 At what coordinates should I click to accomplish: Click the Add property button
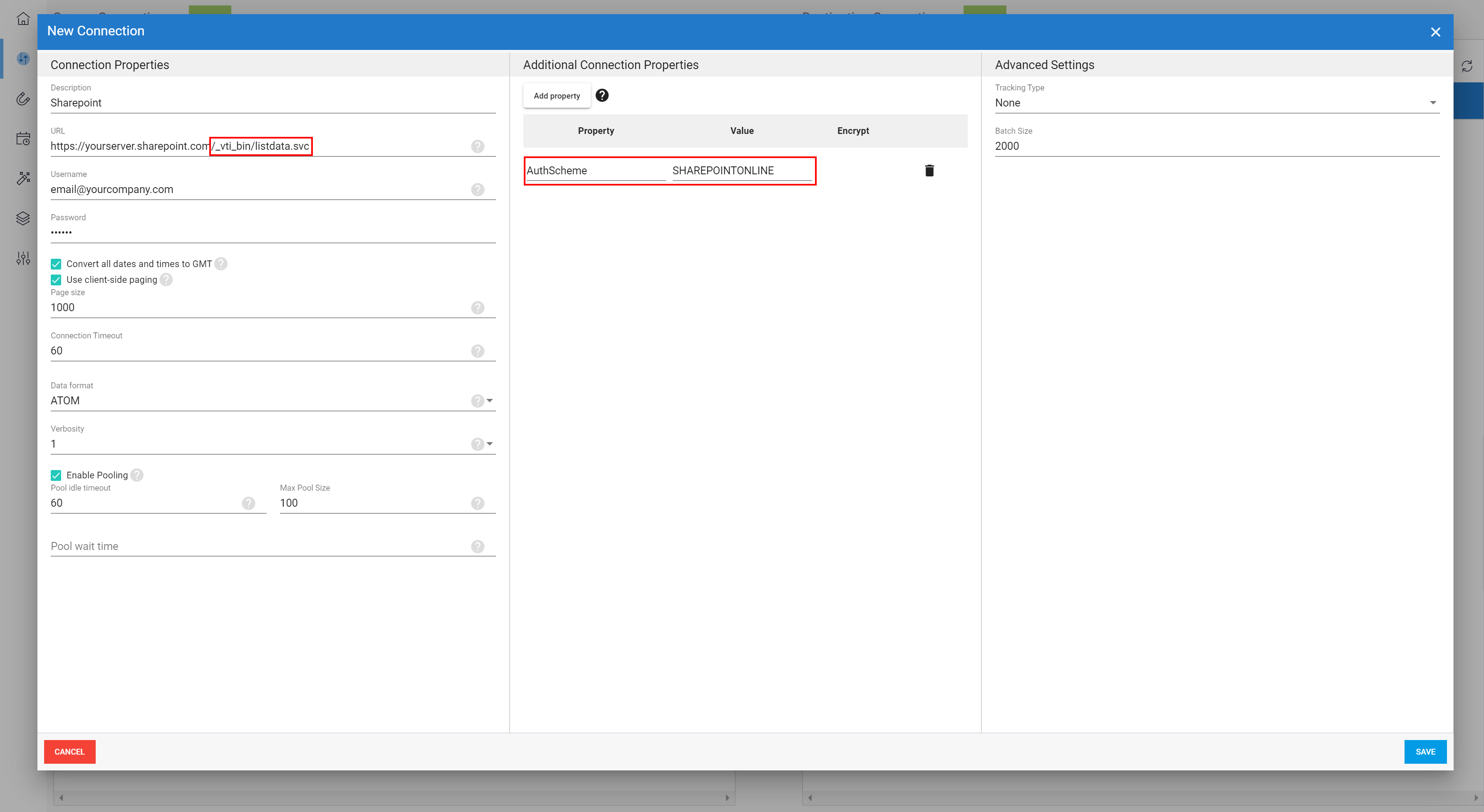click(557, 96)
